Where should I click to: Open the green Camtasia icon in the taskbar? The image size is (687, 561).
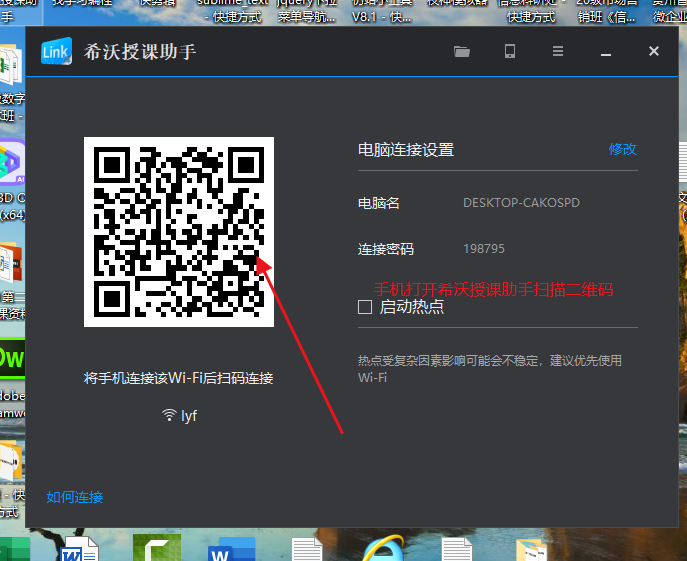157,548
